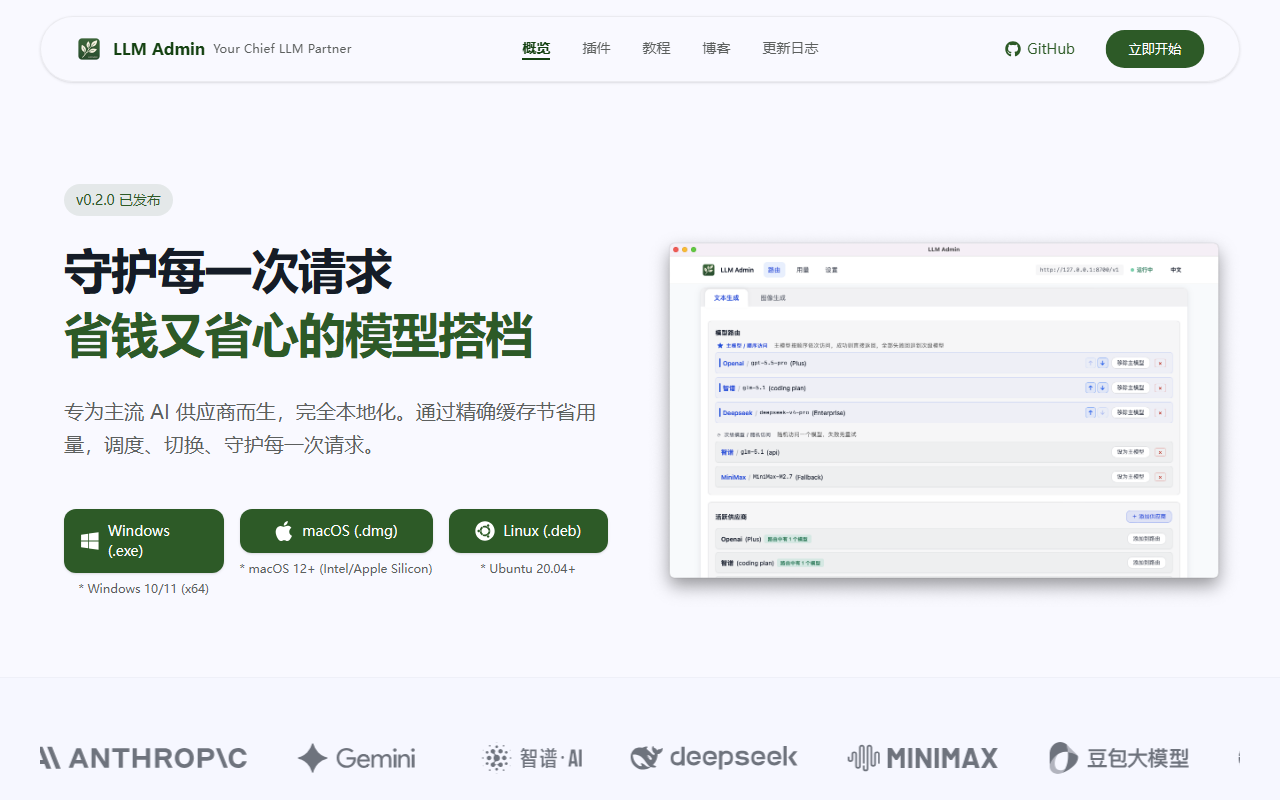Click the MINIMAX waveform logo
The height and width of the screenshot is (800, 1280).
pyautogui.click(x=922, y=758)
